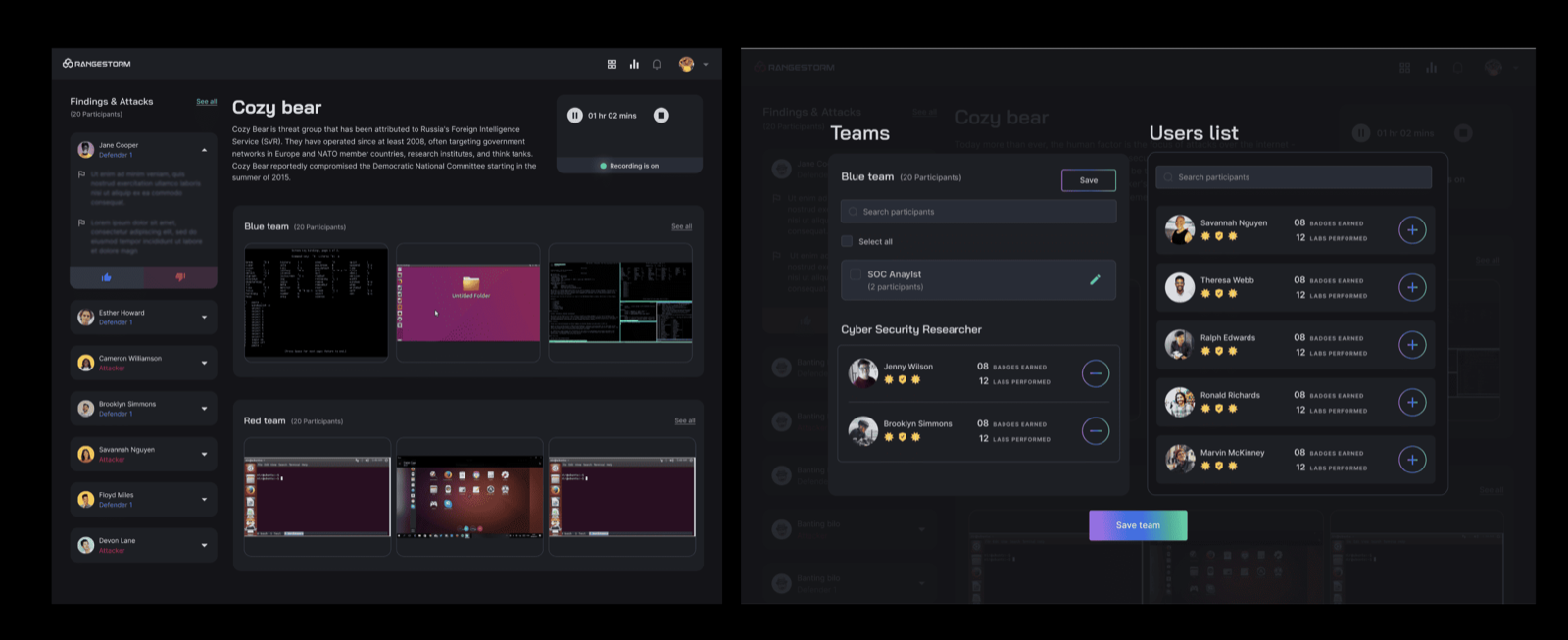Remove Jenny Wilson from the team
The height and width of the screenshot is (640, 1568).
1096,373
